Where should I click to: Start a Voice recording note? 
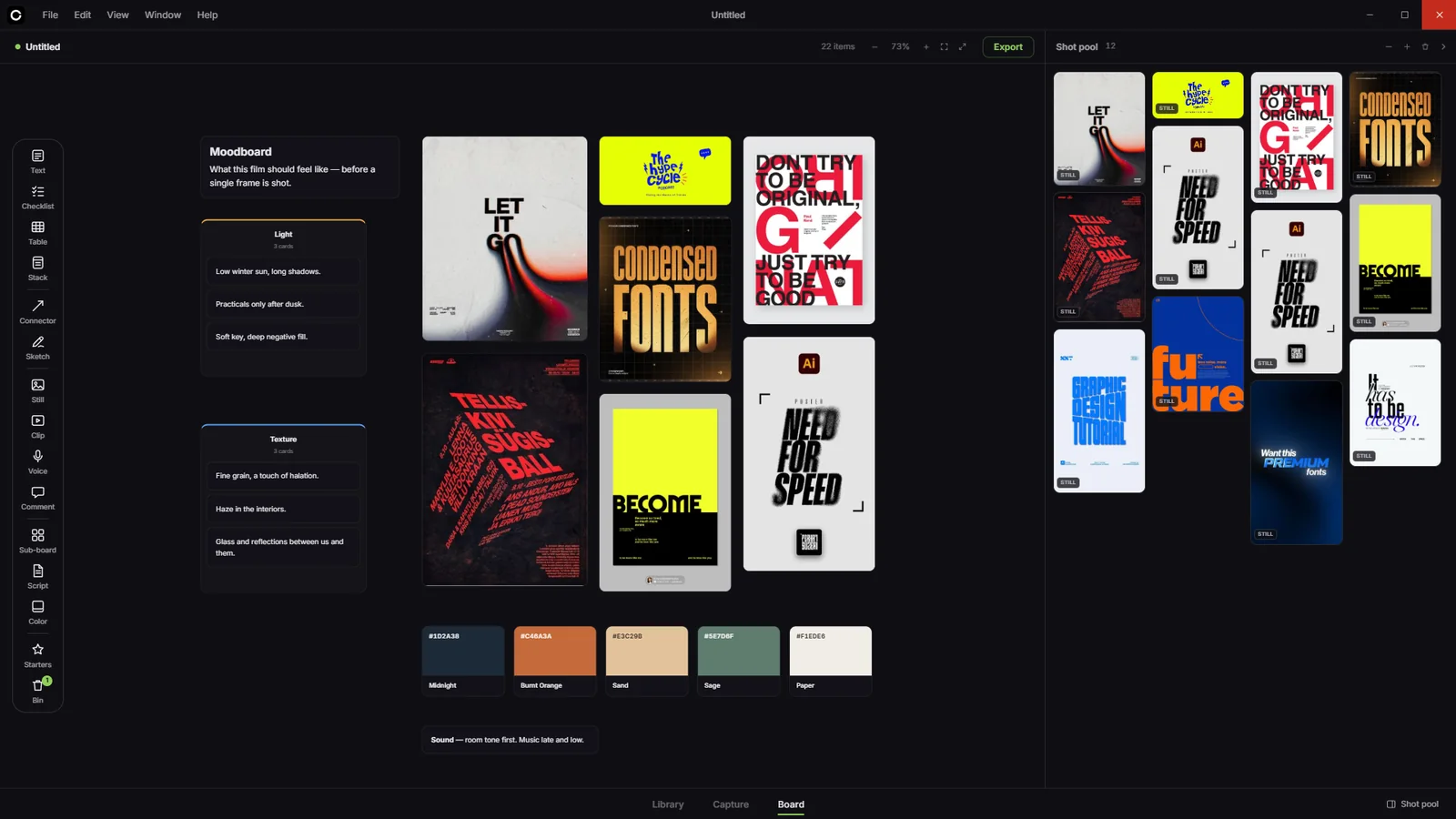(x=37, y=461)
